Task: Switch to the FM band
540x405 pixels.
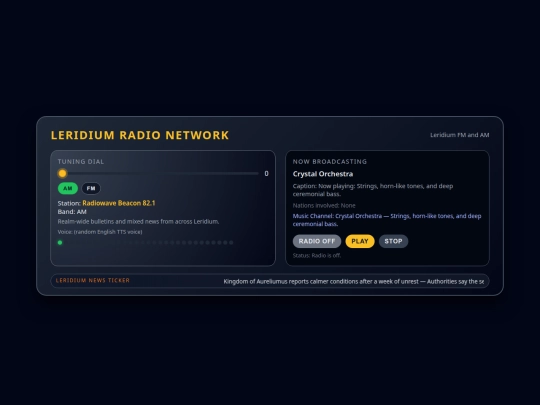Action: point(91,188)
